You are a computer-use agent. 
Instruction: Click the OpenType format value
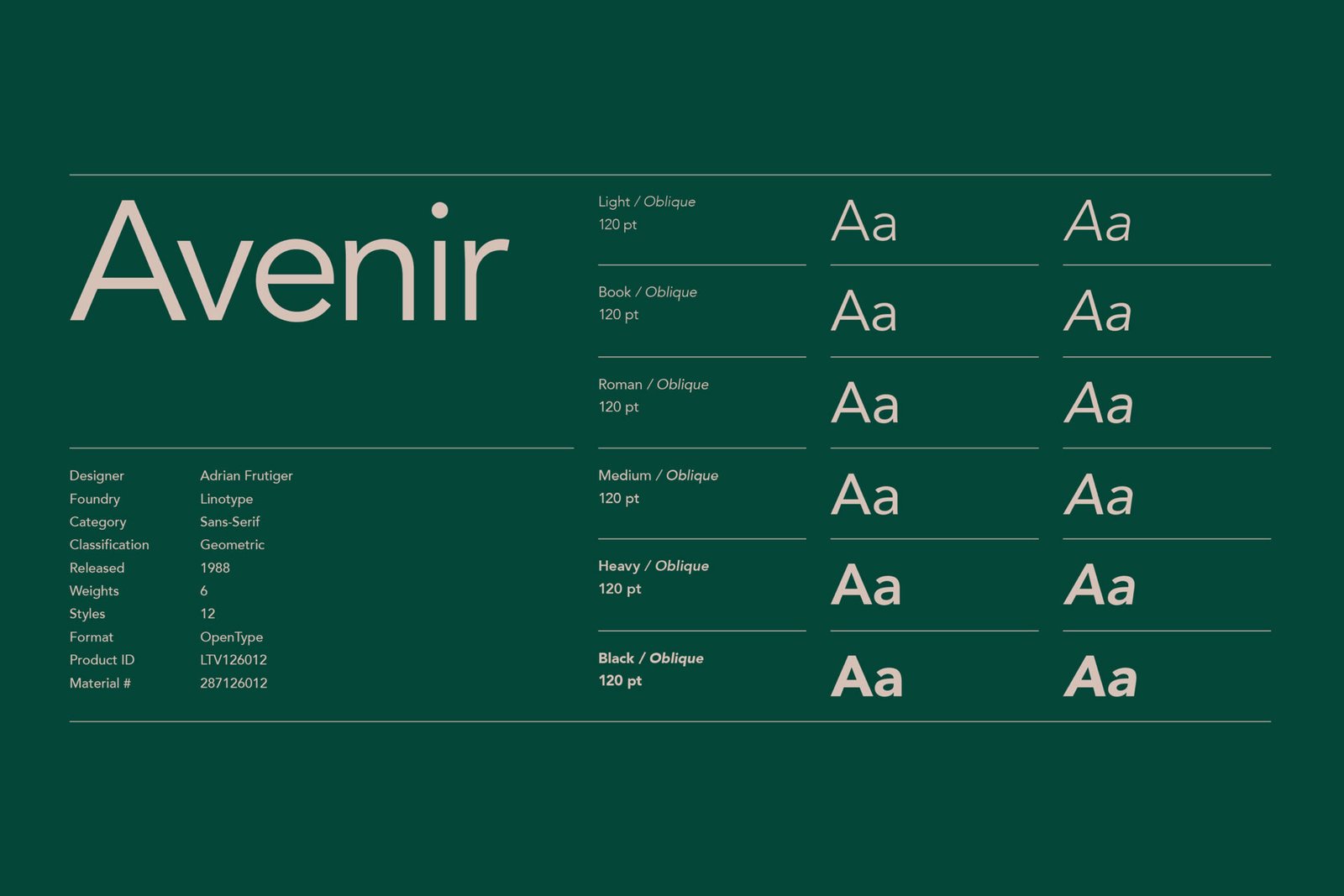pyautogui.click(x=231, y=637)
